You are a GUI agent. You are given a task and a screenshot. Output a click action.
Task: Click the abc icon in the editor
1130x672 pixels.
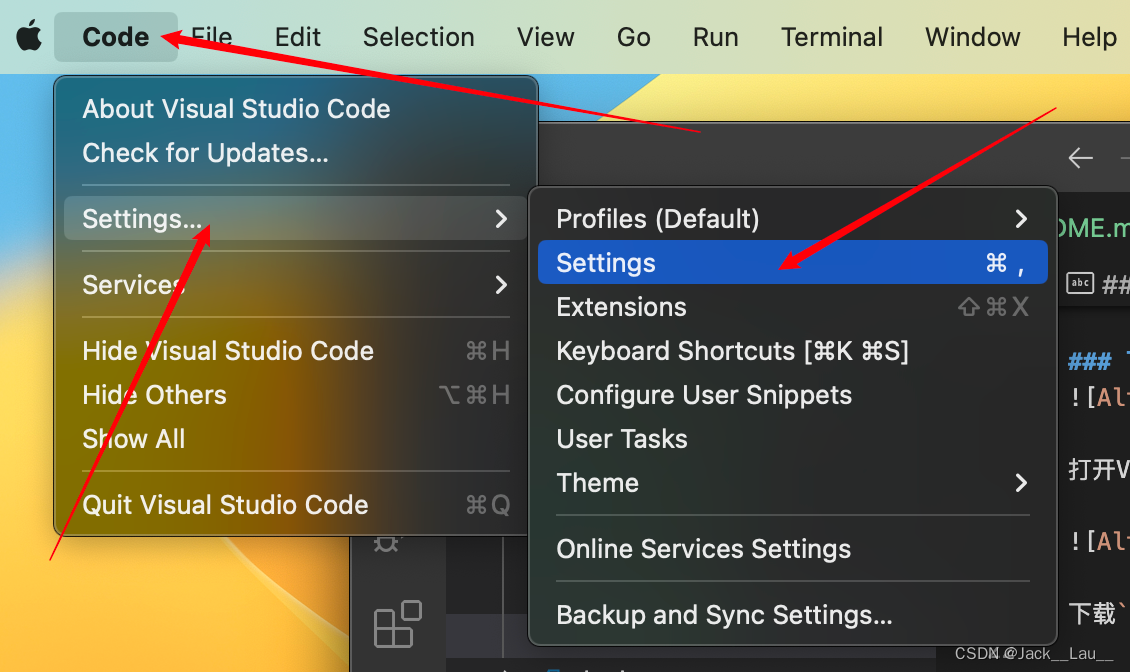tap(1080, 283)
